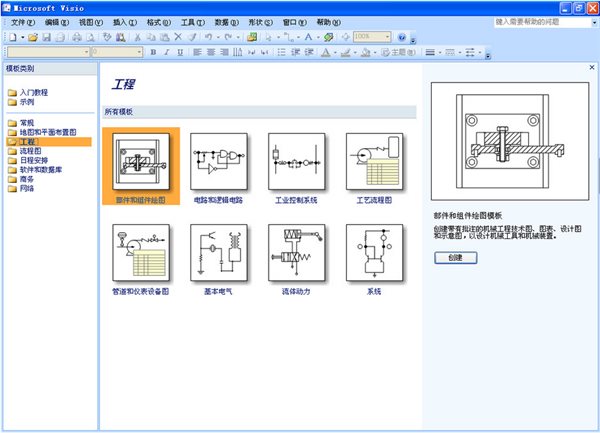
Task: Click the Align Right icon
Action: (x=224, y=52)
